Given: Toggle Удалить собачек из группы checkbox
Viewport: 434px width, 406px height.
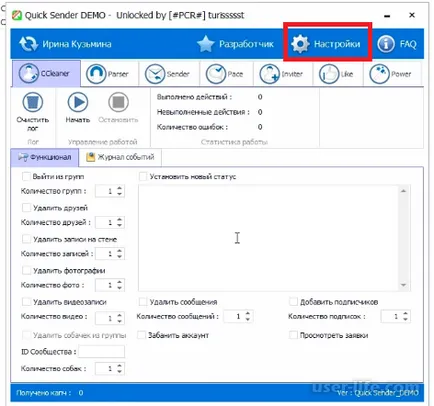Looking at the screenshot, I should pyautogui.click(x=26, y=335).
